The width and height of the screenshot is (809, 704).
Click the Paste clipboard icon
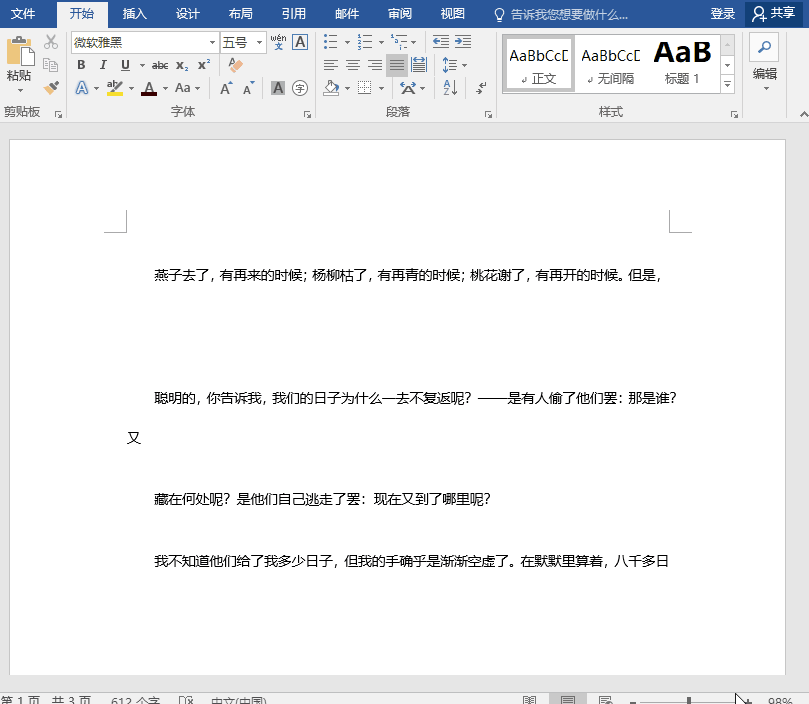click(20, 51)
